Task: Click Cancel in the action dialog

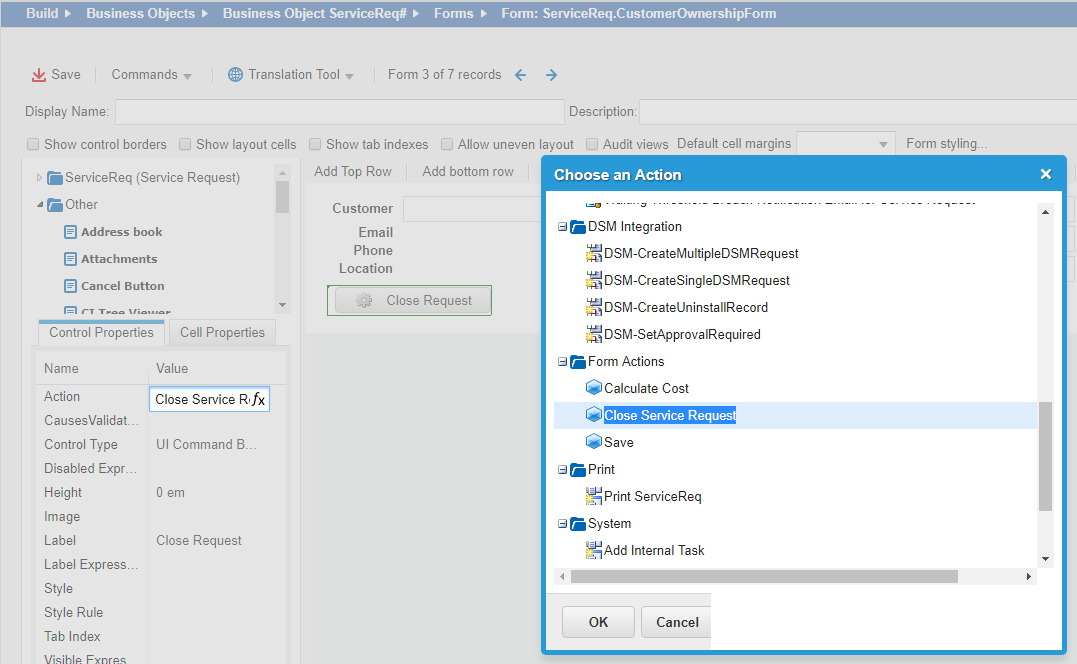Action: click(677, 622)
